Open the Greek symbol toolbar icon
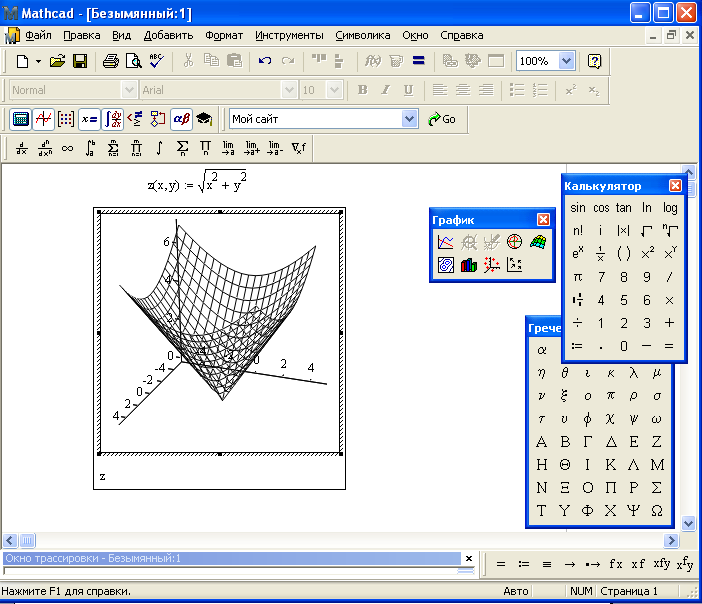Screen dimensions: 702x604 (x=181, y=119)
